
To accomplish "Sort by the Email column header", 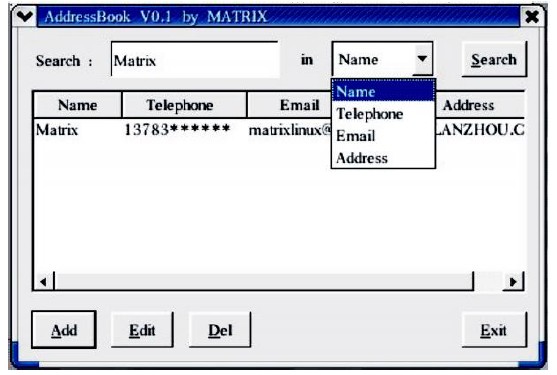I will 290,105.
